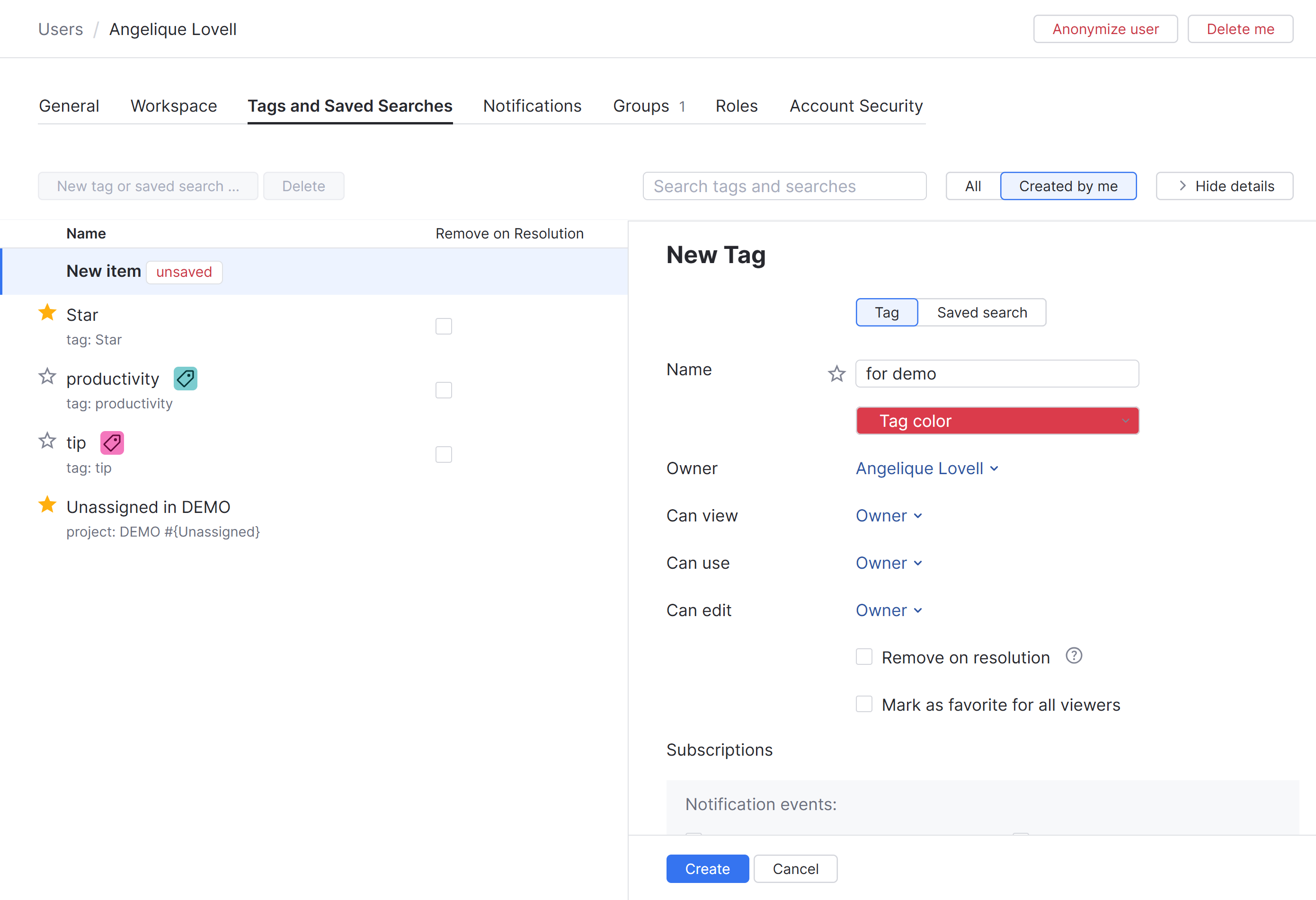This screenshot has height=900, width=1316.
Task: Check Mark as favorite for all viewers
Action: point(863,704)
